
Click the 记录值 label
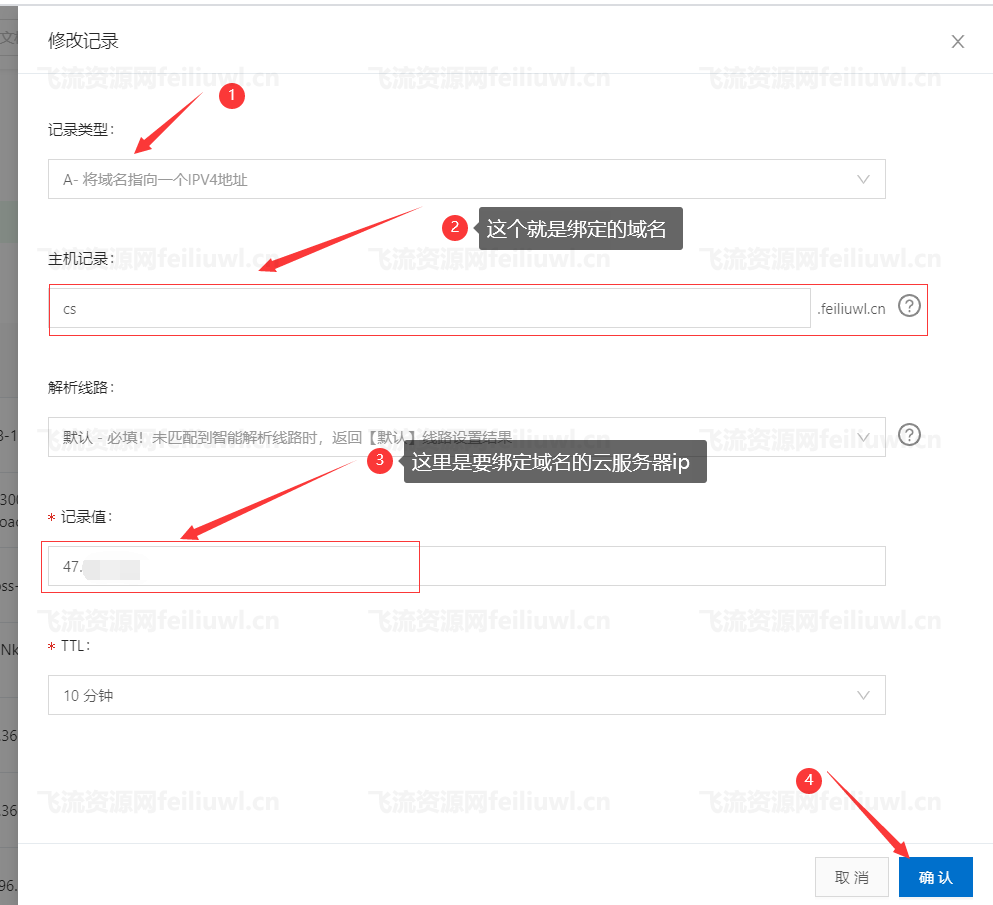tap(86, 517)
